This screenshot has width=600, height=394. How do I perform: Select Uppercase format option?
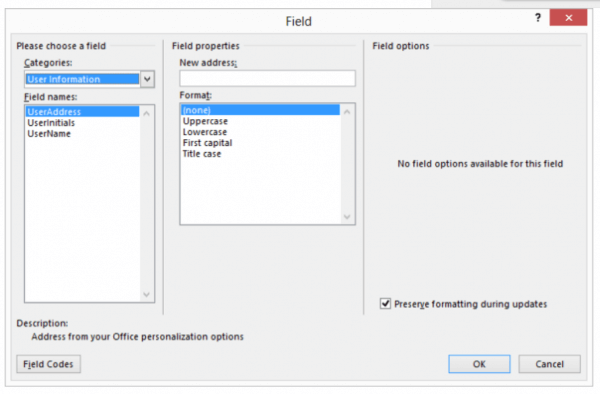205,121
